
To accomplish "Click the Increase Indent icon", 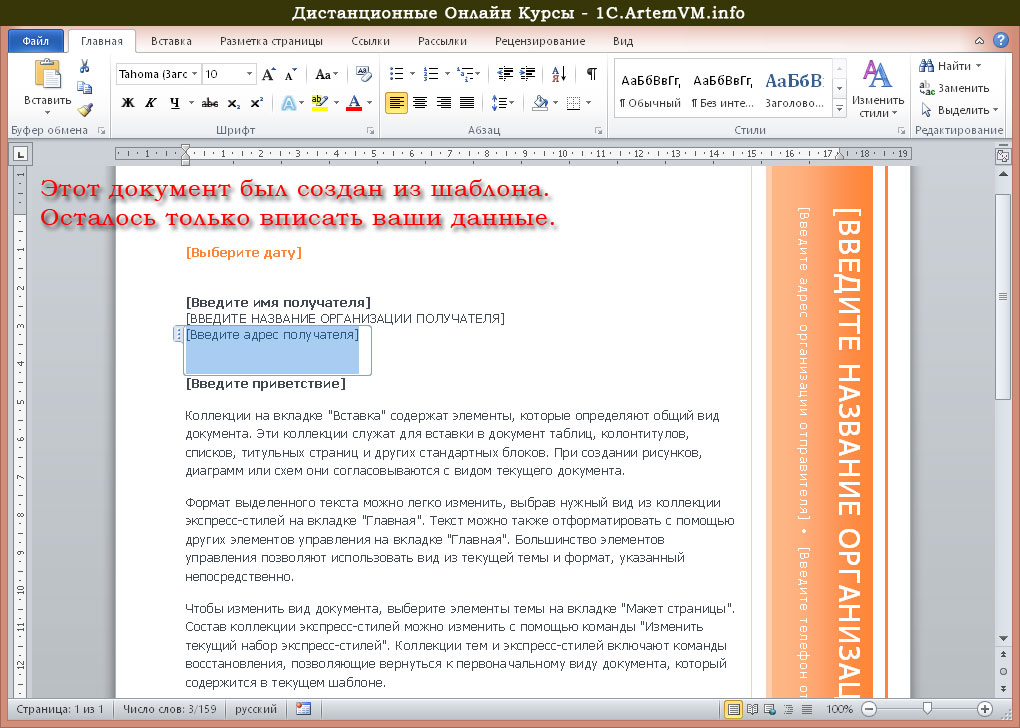I will pos(528,74).
